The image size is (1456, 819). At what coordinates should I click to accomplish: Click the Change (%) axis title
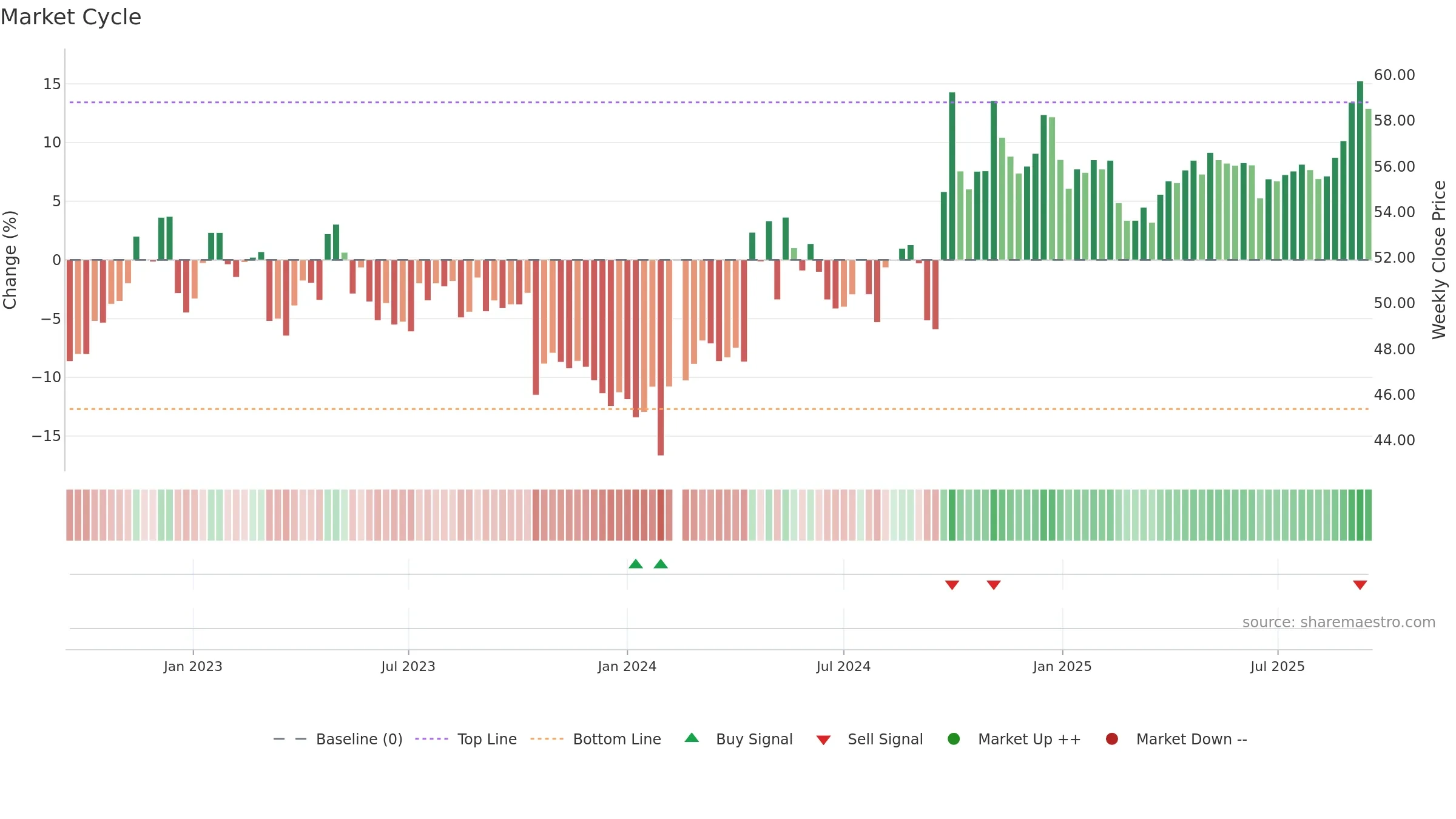coord(10,260)
